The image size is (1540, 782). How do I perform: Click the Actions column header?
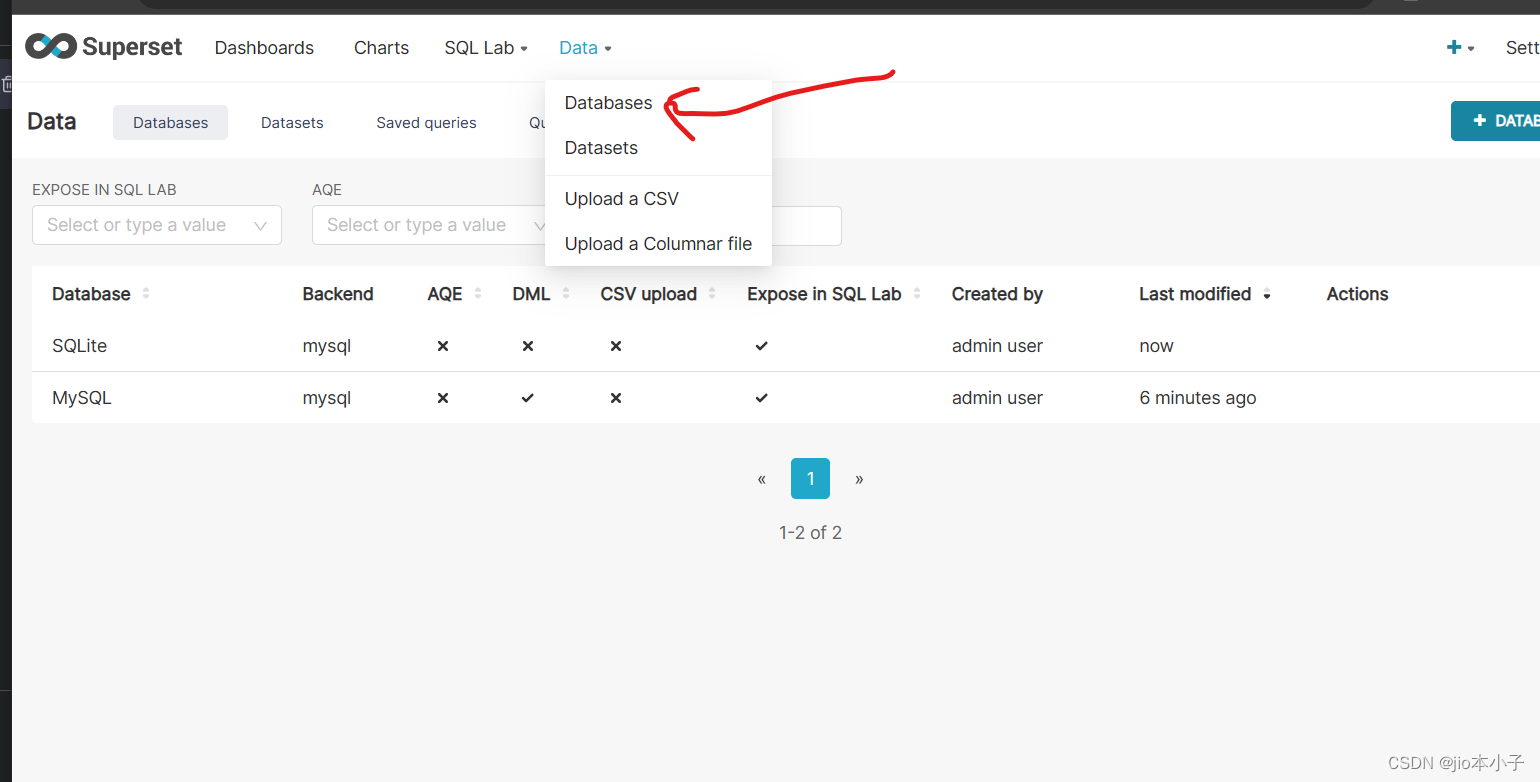pos(1357,294)
